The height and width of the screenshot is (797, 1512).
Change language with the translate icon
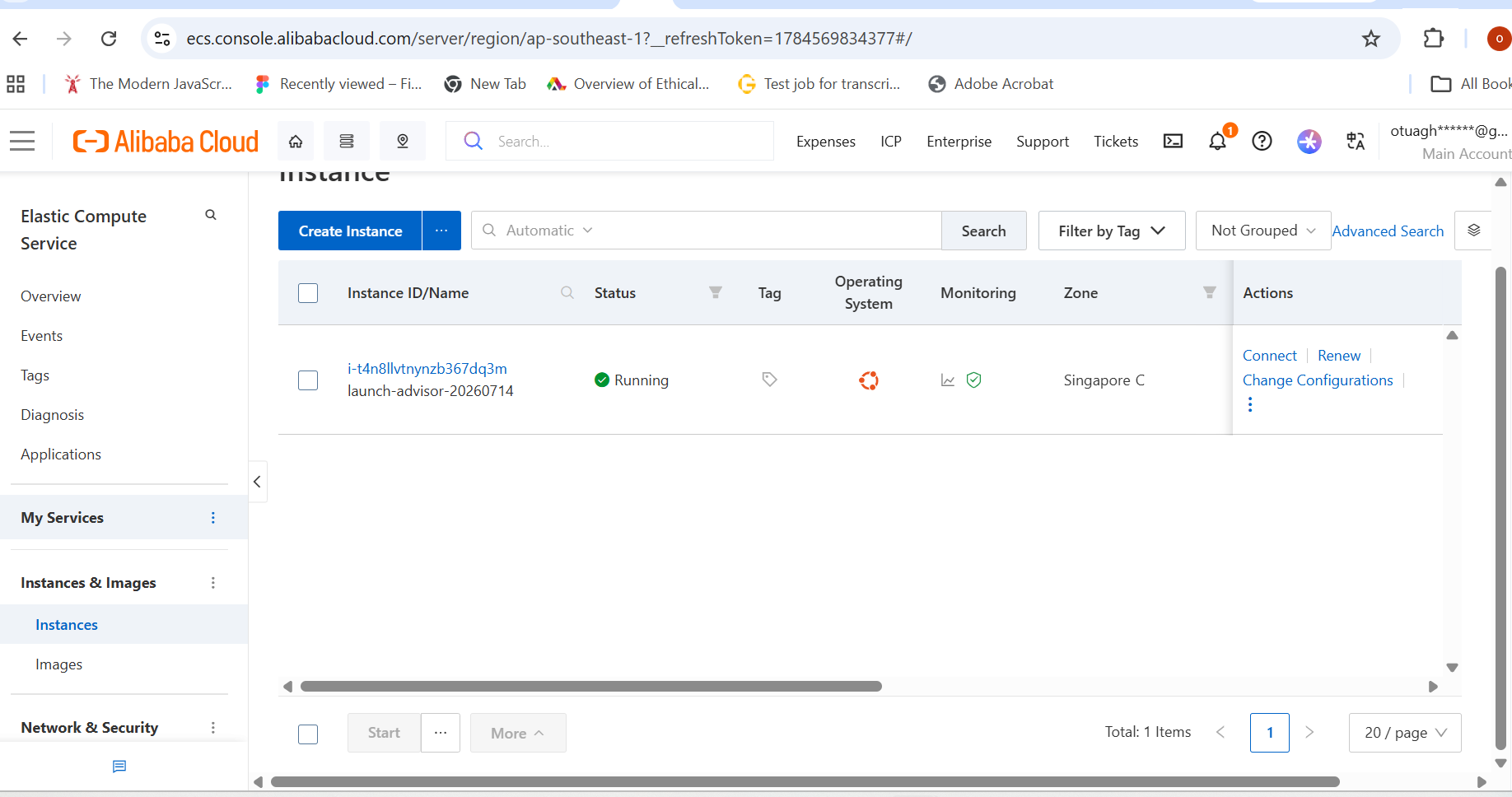click(1356, 142)
